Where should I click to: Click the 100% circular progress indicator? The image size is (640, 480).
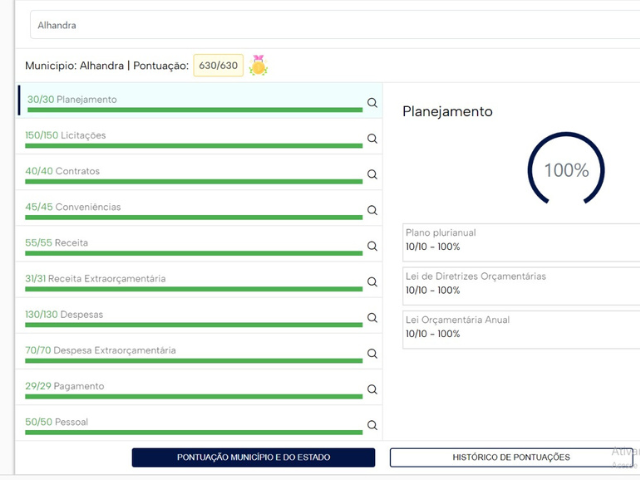(566, 170)
